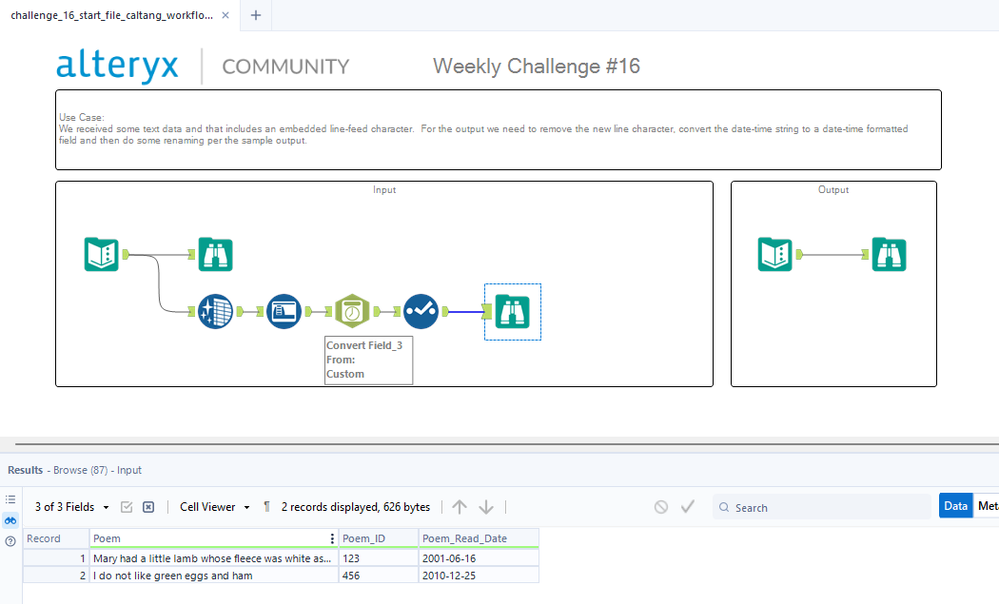999x604 pixels.
Task: Select the Mary had a little lamb cell
Action: click(213, 558)
